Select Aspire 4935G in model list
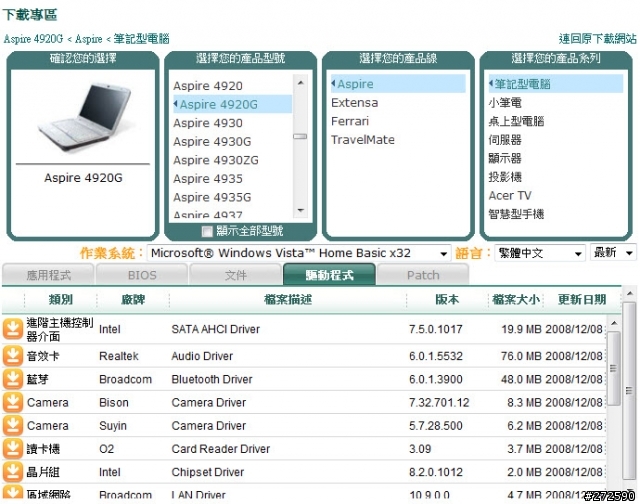Screen dimensions: 640x504 click(x=212, y=197)
